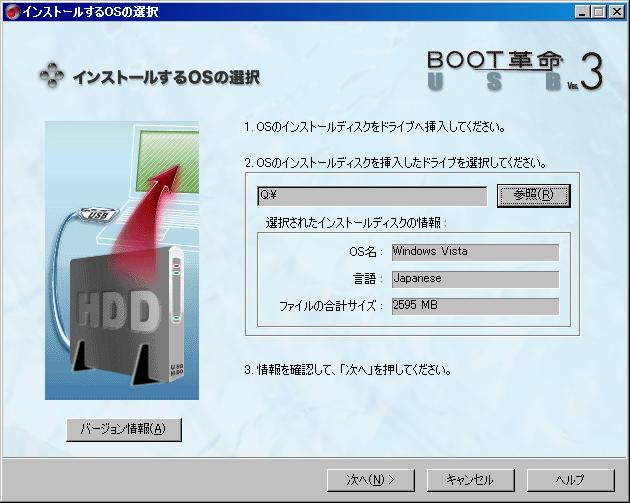This screenshot has width=630, height=503.
Task: Click the step 3 confirm information instruction text
Action: [x=348, y=369]
